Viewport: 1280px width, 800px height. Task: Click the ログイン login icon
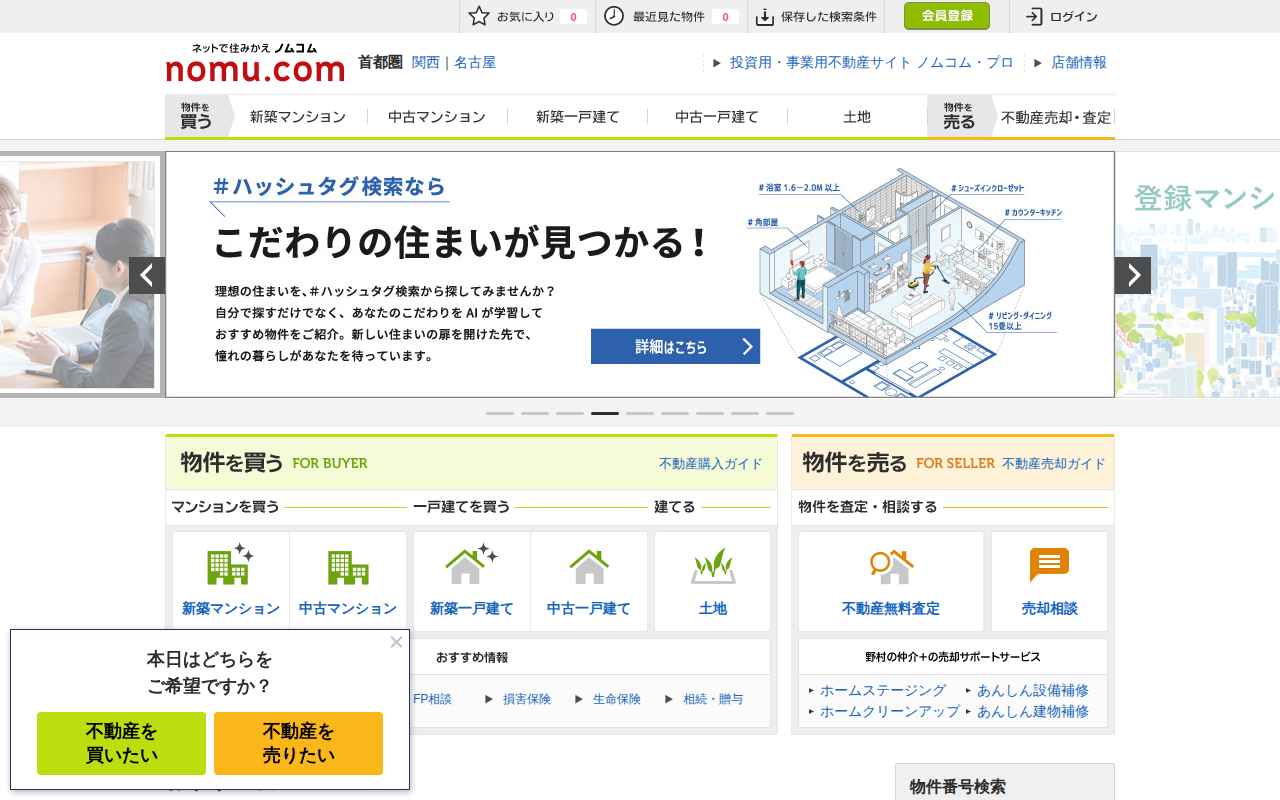click(x=1033, y=16)
